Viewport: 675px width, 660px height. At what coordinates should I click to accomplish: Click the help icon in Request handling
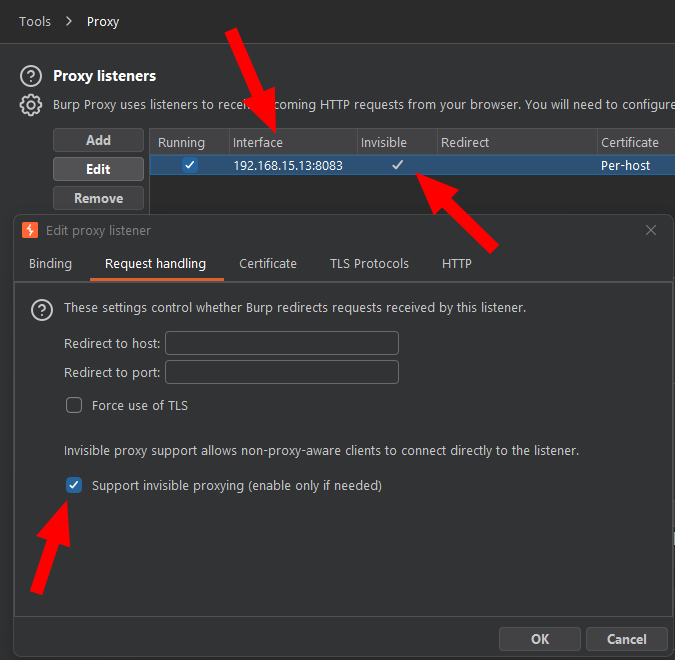pos(42,310)
